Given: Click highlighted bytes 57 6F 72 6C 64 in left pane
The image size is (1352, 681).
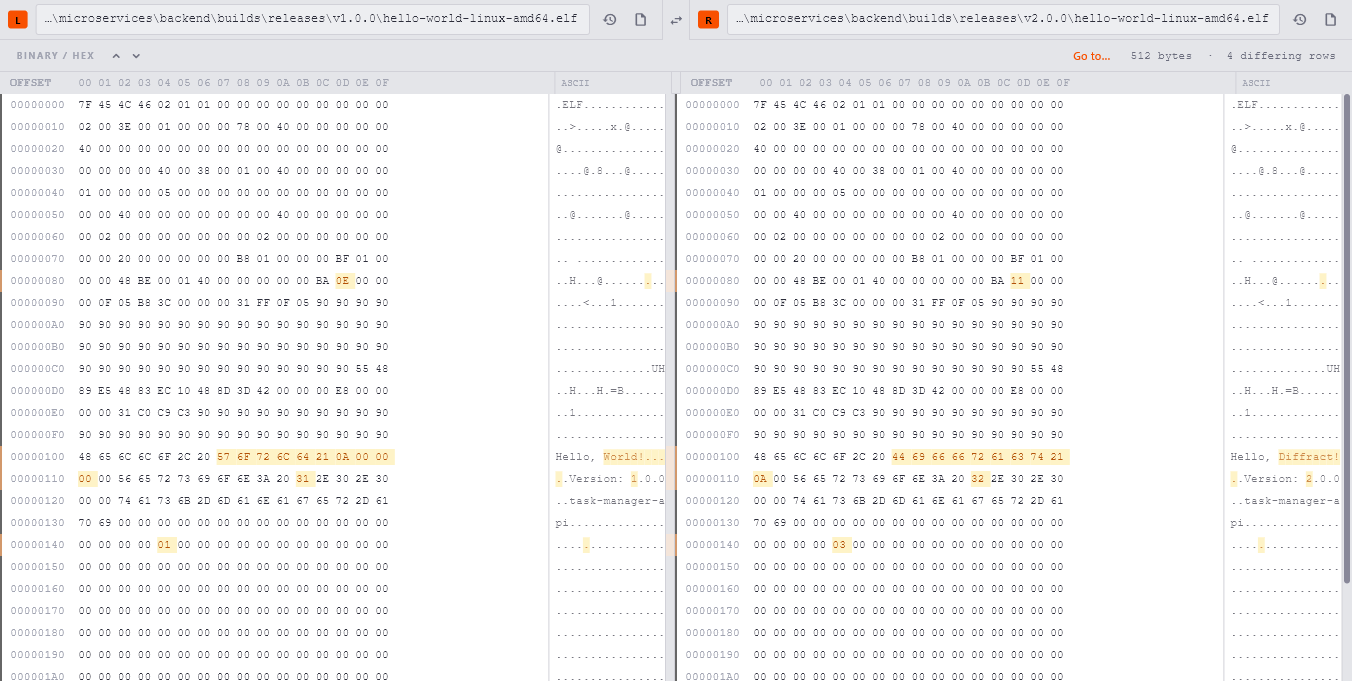Looking at the screenshot, I should (265, 457).
